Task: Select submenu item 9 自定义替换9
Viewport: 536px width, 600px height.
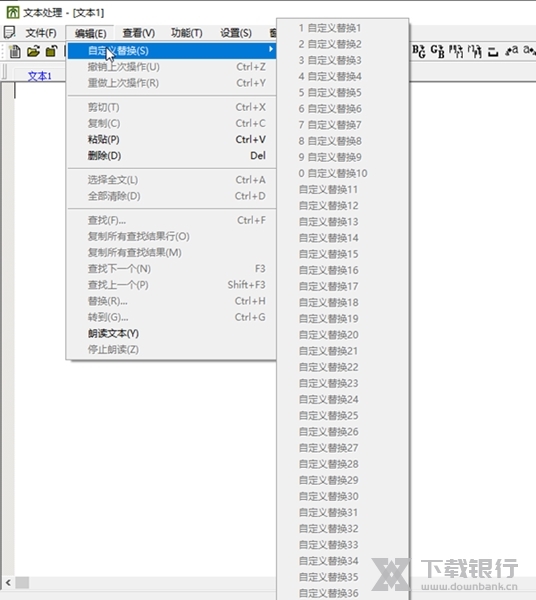Action: [343, 157]
